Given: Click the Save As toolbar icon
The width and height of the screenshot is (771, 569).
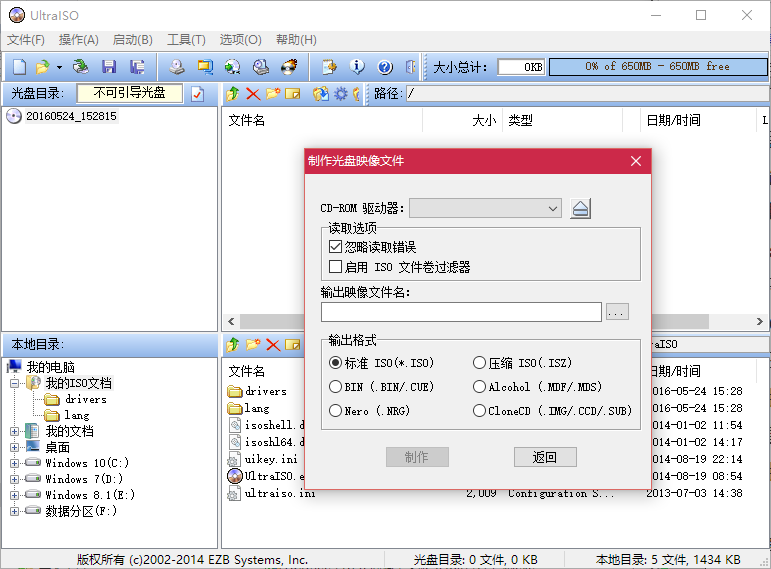Looking at the screenshot, I should pos(137,67).
